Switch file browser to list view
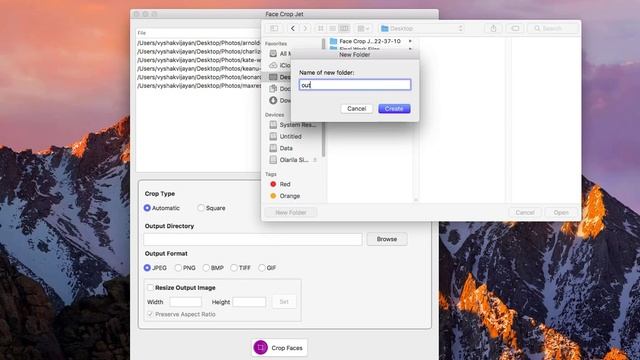The height and width of the screenshot is (360, 640). (x=333, y=28)
